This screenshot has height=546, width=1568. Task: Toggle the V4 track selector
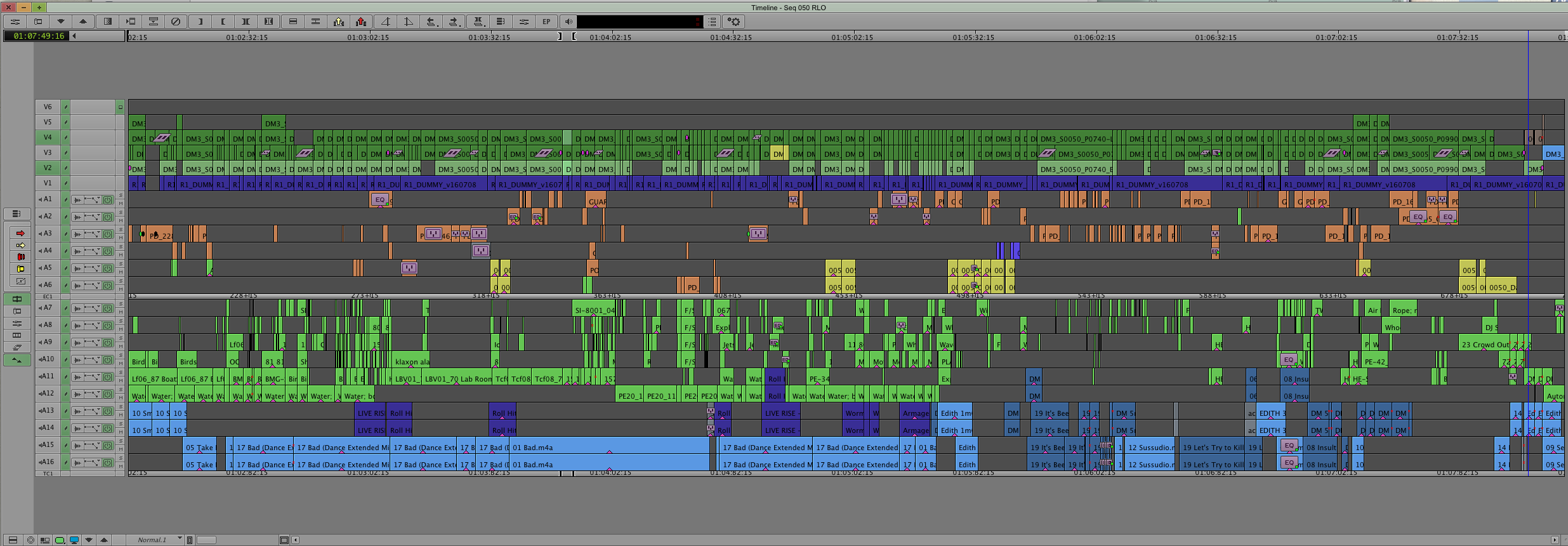48,137
